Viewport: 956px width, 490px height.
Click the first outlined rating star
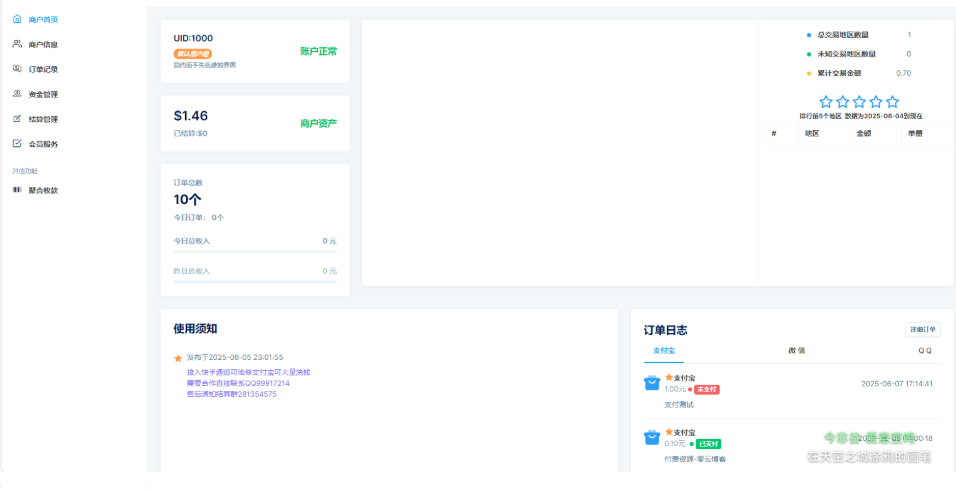point(826,102)
